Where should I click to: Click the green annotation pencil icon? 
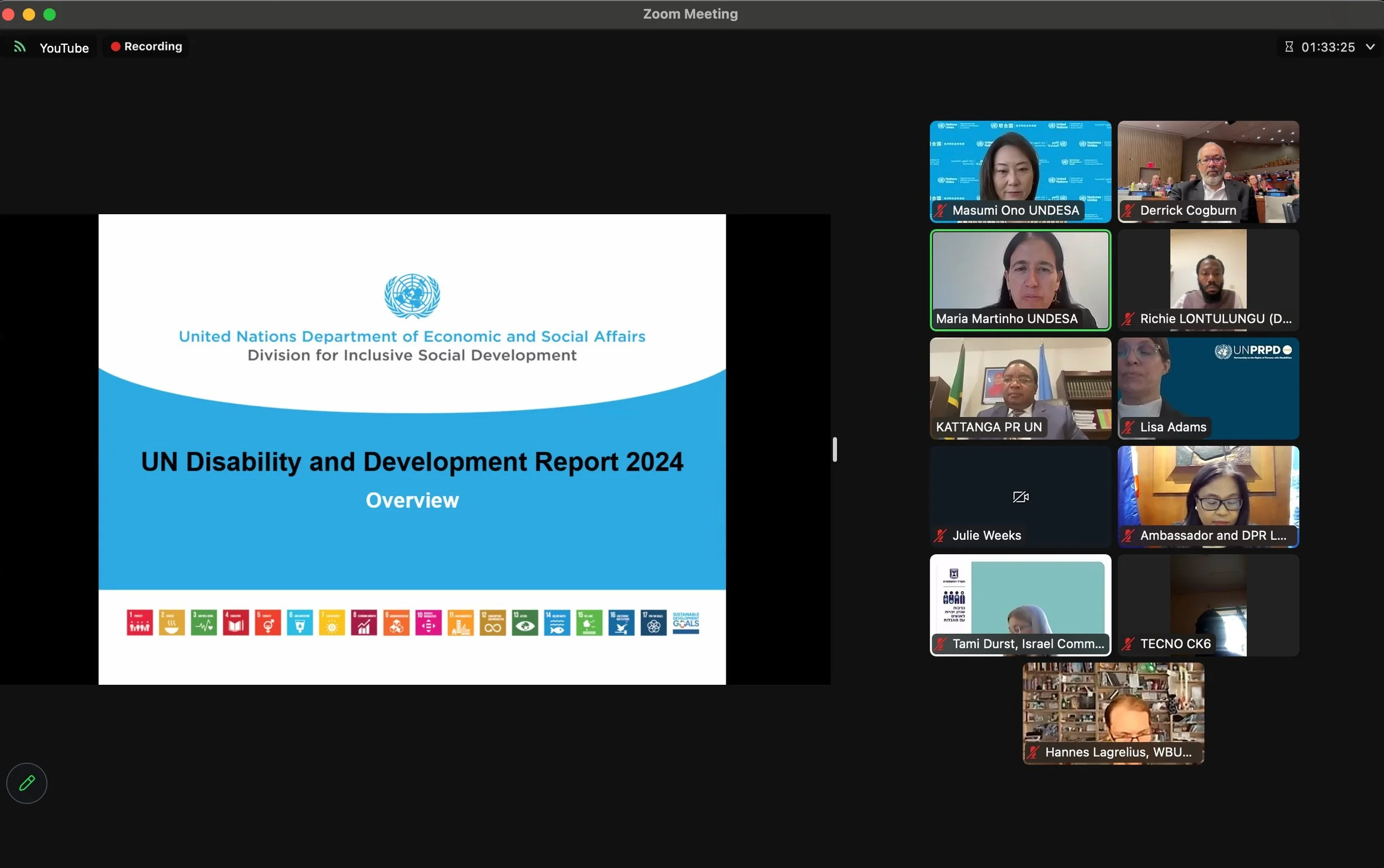[27, 783]
